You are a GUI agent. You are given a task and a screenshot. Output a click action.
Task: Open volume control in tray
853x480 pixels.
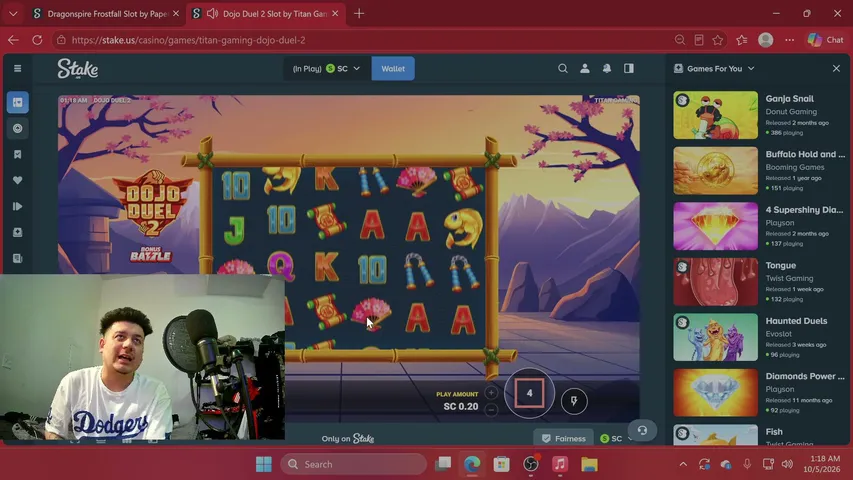(787, 464)
